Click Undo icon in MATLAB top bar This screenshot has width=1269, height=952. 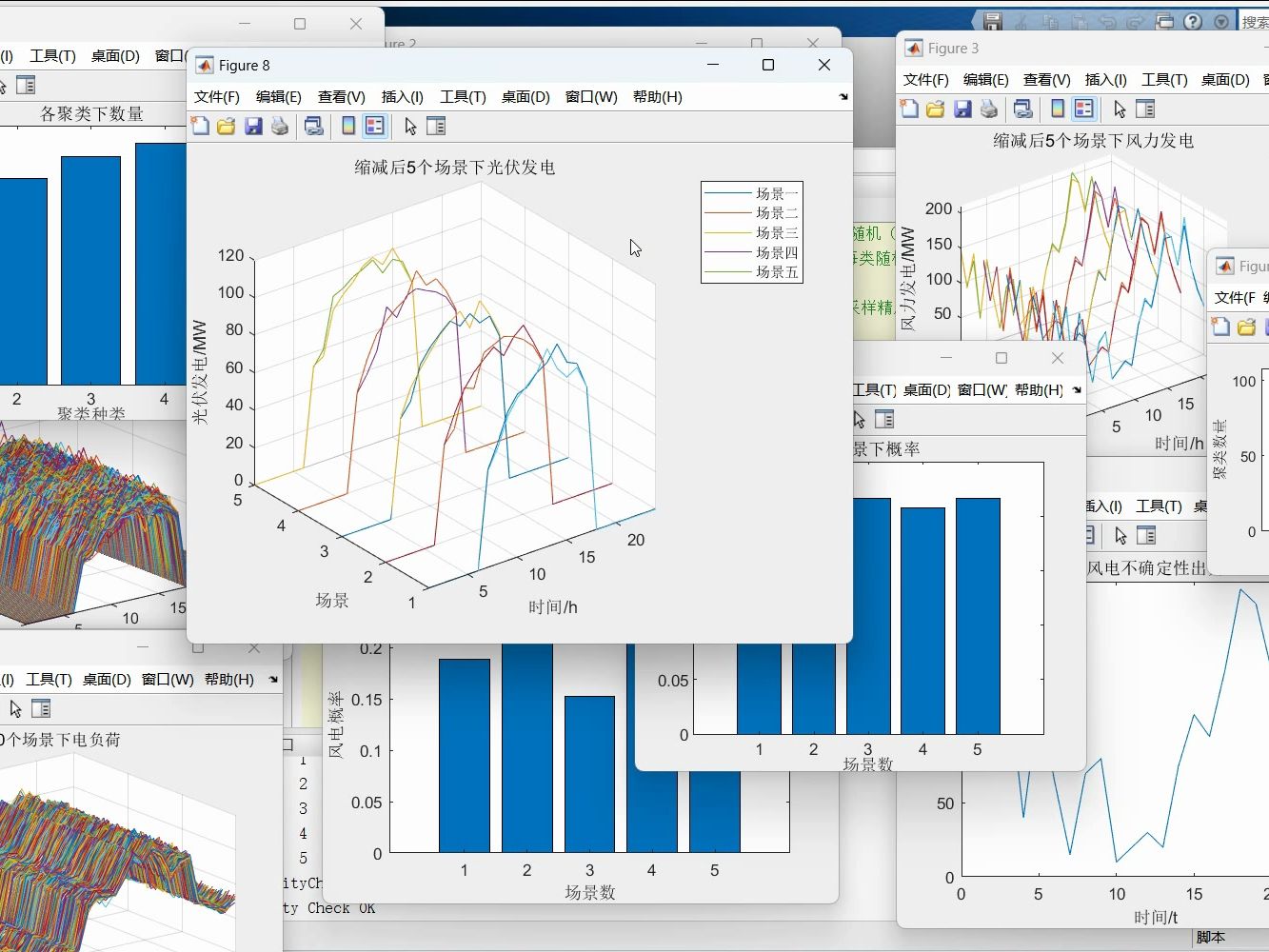[1107, 21]
